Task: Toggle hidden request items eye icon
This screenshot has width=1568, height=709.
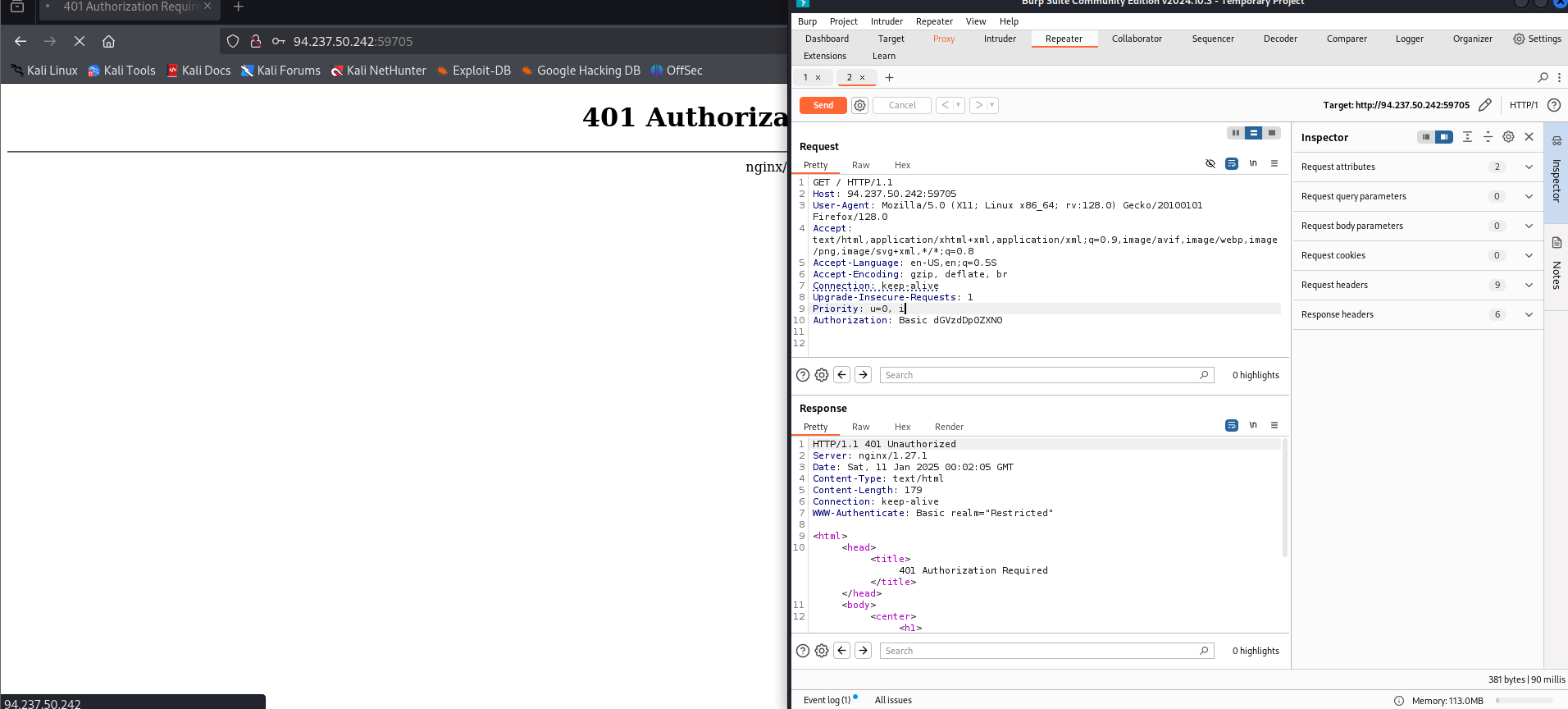Action: pos(1210,164)
